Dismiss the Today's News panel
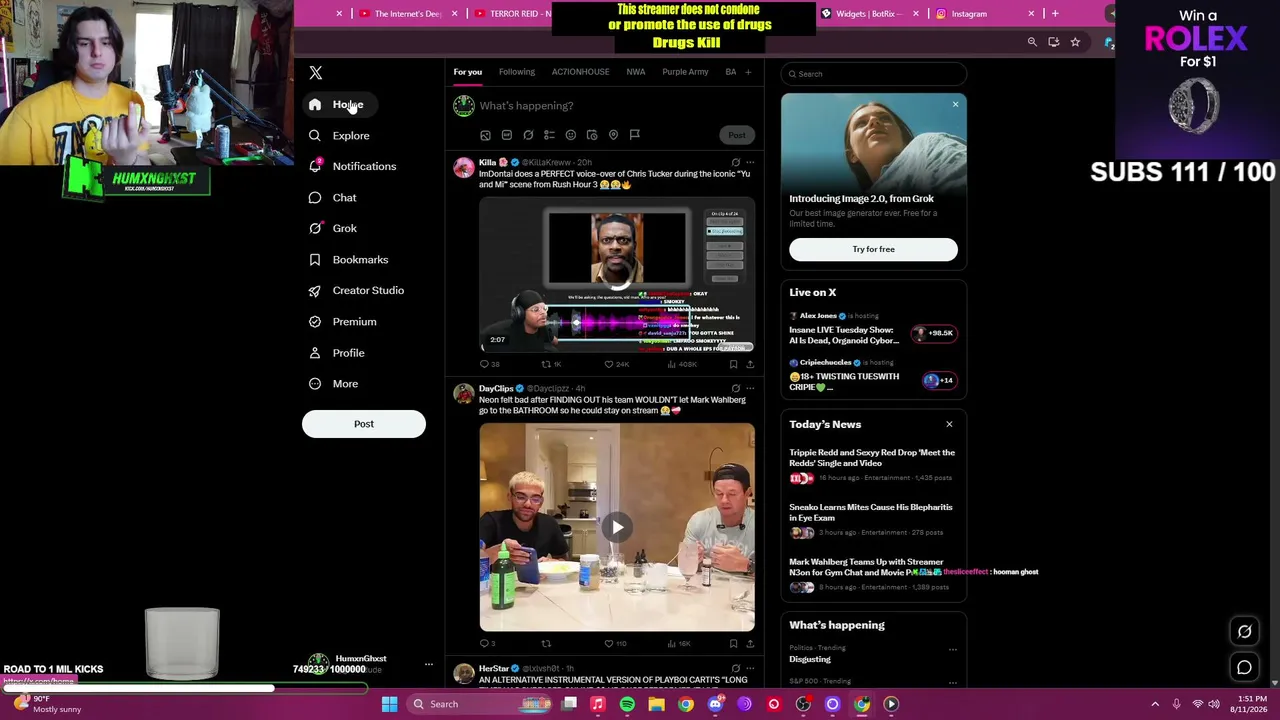Screen dimensions: 1280x720 (x=949, y=424)
